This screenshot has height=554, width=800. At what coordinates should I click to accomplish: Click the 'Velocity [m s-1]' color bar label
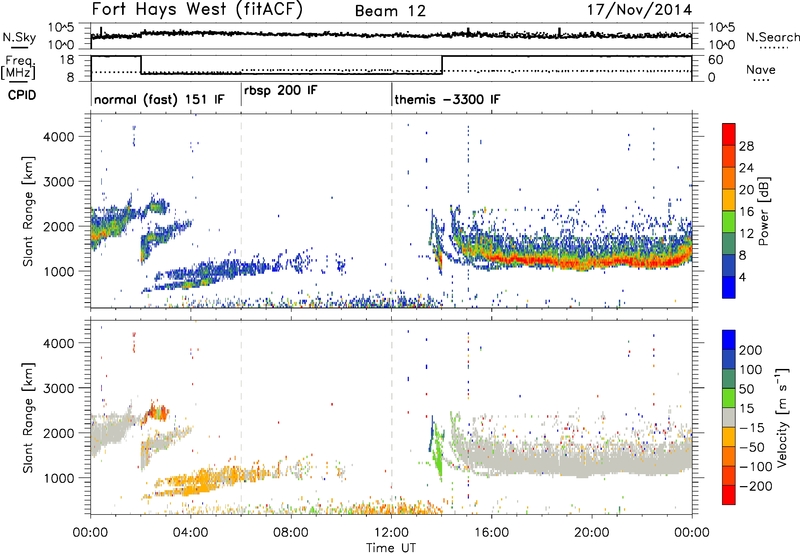(781, 417)
